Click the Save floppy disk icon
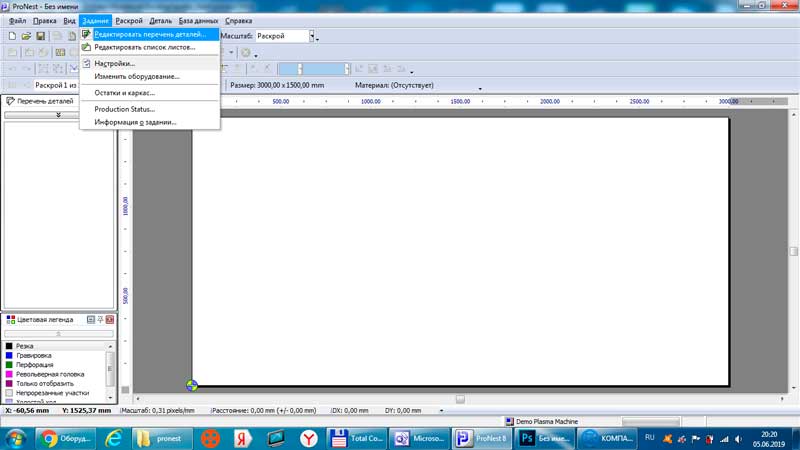This screenshot has height=450, width=800. (x=40, y=36)
